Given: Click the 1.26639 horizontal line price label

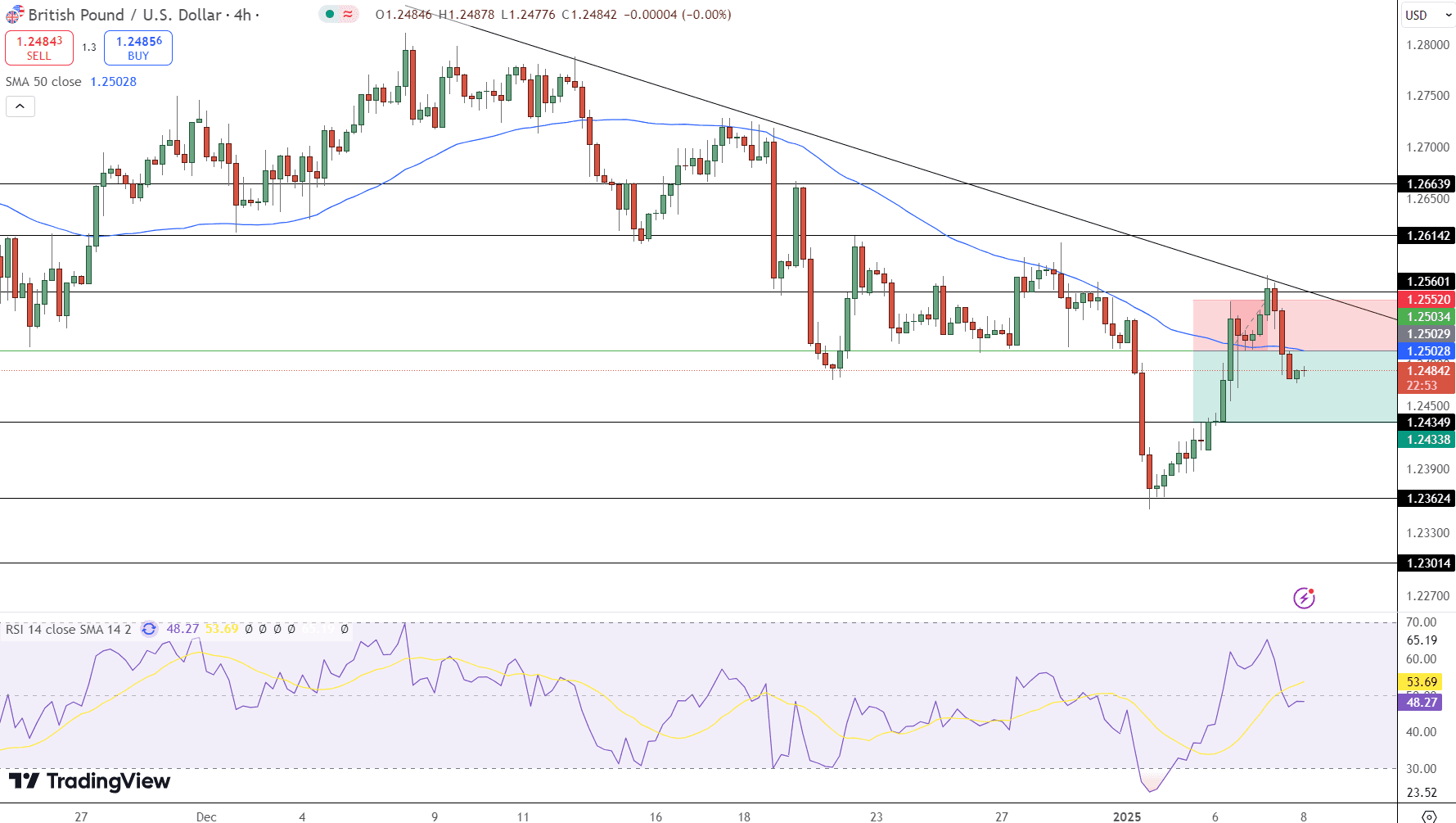Looking at the screenshot, I should pos(1428,183).
